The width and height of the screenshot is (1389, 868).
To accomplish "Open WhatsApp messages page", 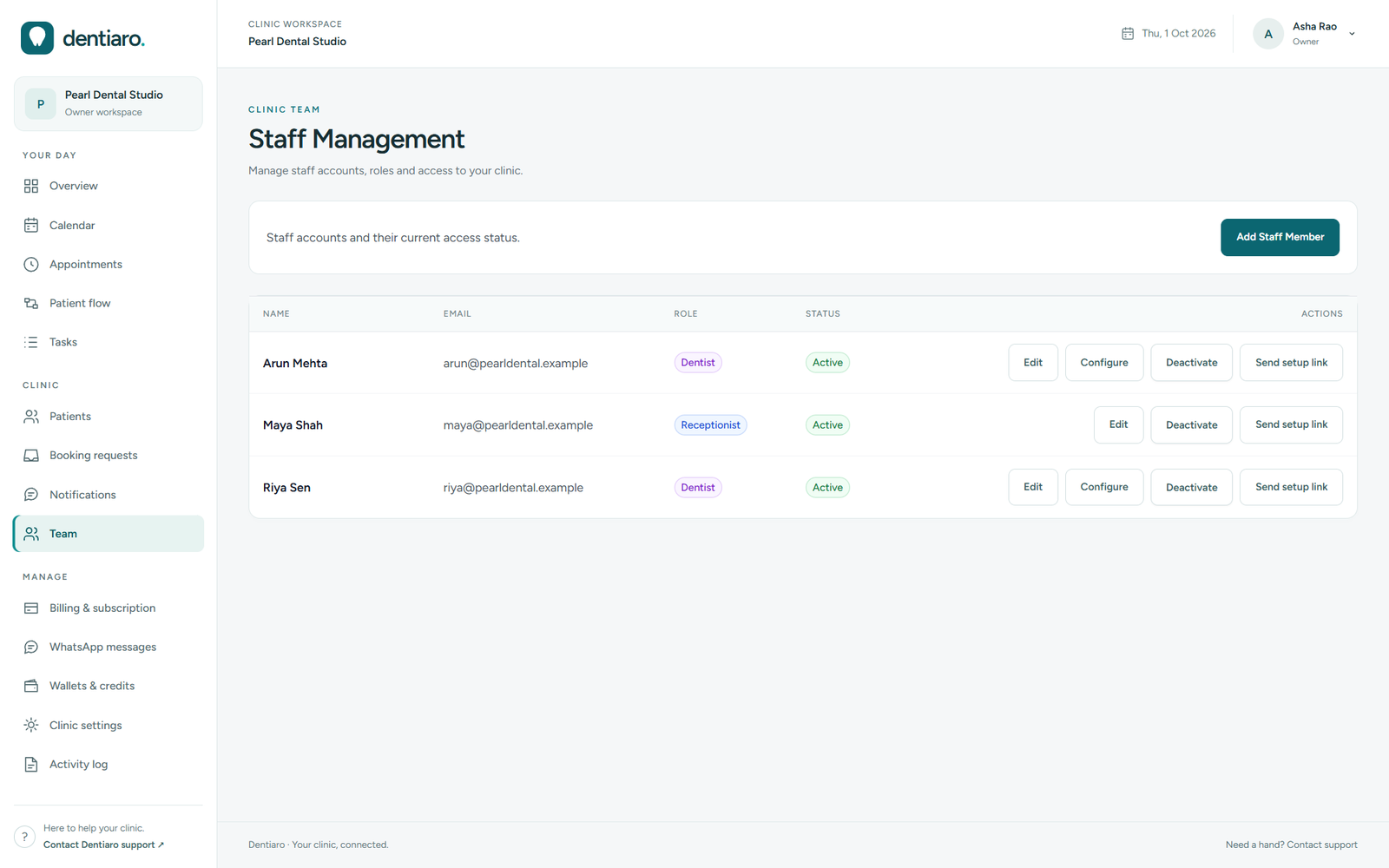I will pyautogui.click(x=109, y=648).
